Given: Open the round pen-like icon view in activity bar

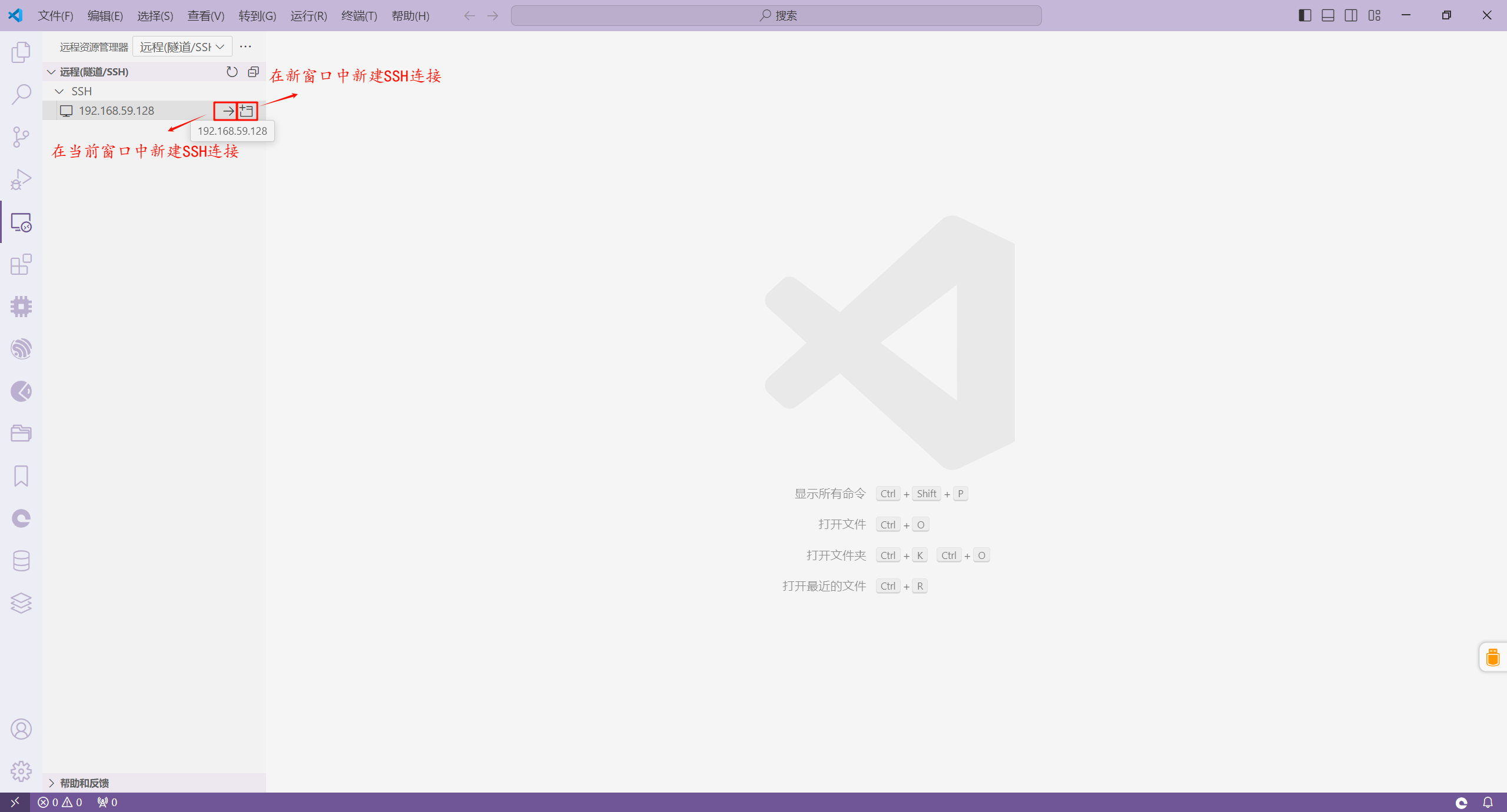Looking at the screenshot, I should click(x=21, y=391).
